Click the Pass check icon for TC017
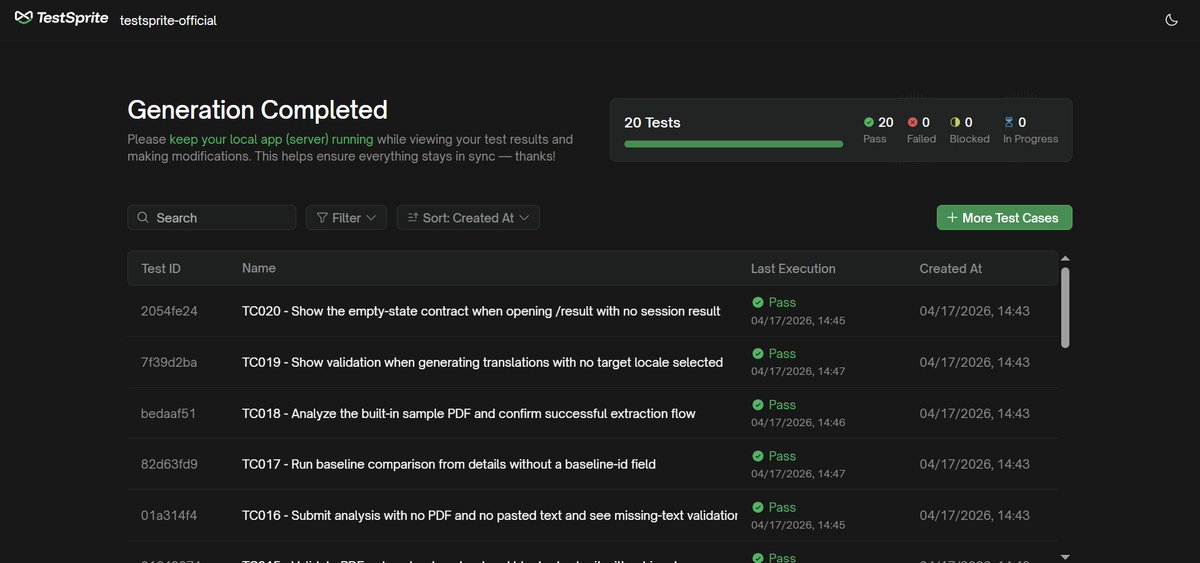This screenshot has height=563, width=1200. (x=758, y=455)
